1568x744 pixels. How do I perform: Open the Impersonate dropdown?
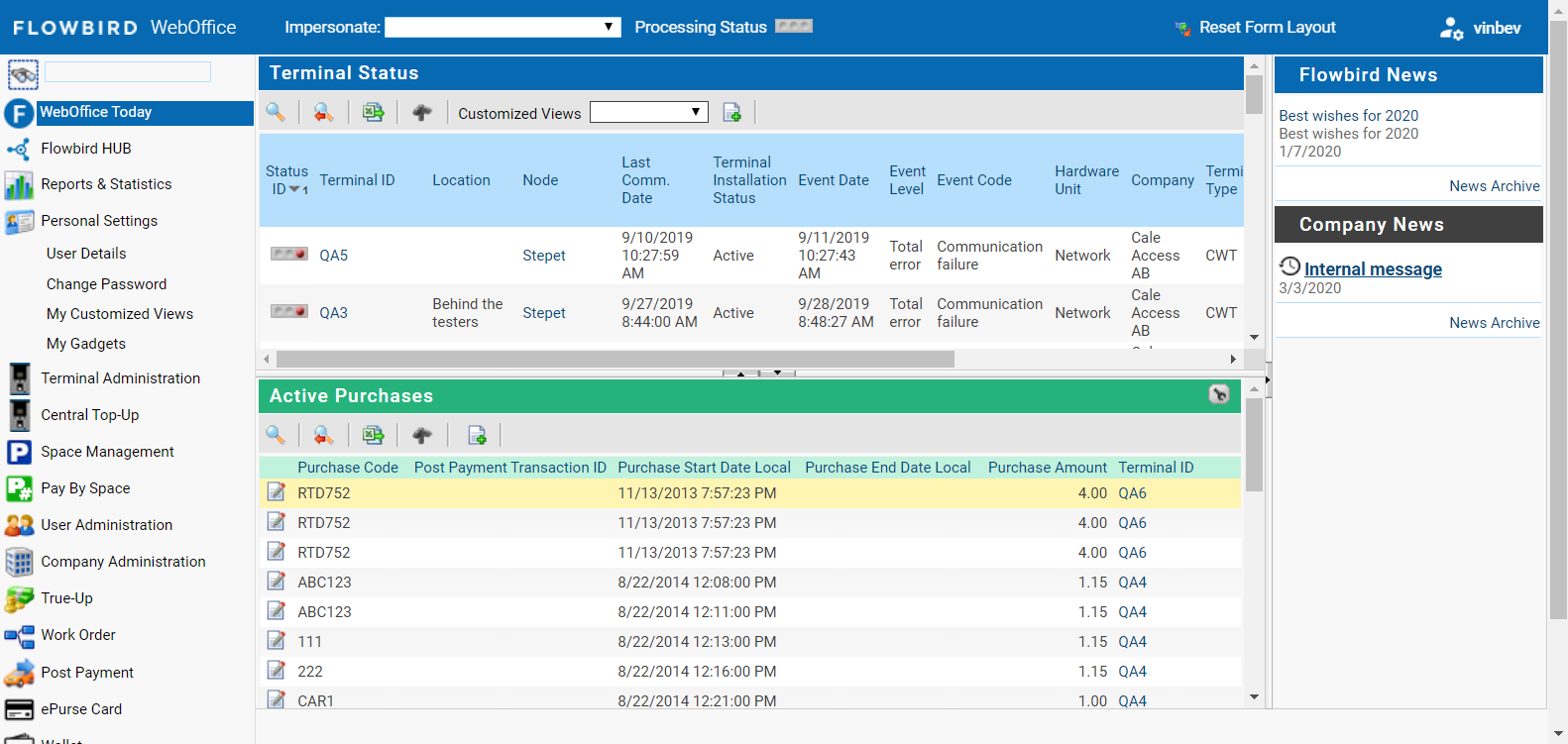503,27
